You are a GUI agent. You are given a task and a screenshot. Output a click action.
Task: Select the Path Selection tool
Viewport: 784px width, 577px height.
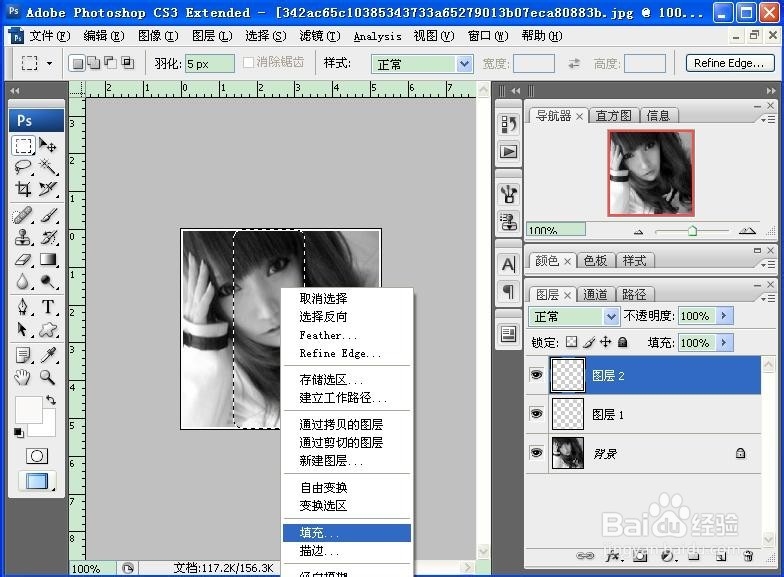(23, 329)
